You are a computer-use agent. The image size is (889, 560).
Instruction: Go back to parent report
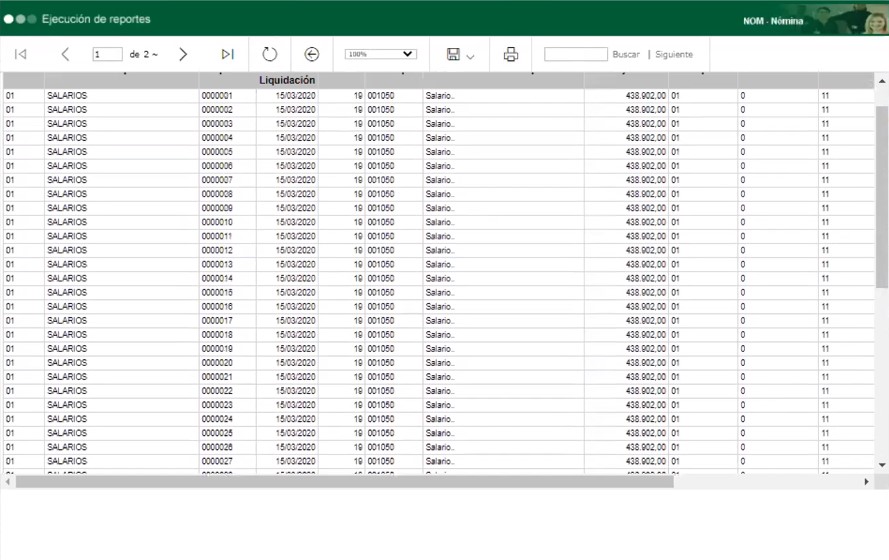click(x=311, y=54)
